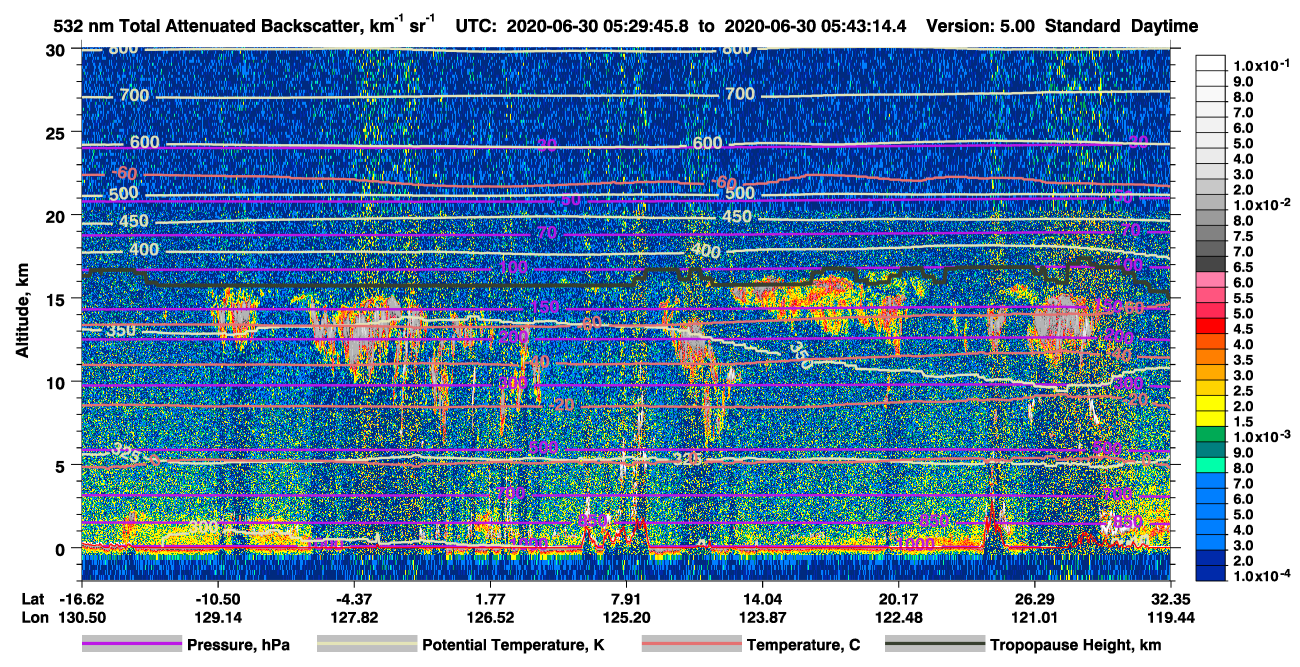This screenshot has width=1300, height=667.
Task: Click the 'Version: 5.00' text
Action: click(982, 27)
